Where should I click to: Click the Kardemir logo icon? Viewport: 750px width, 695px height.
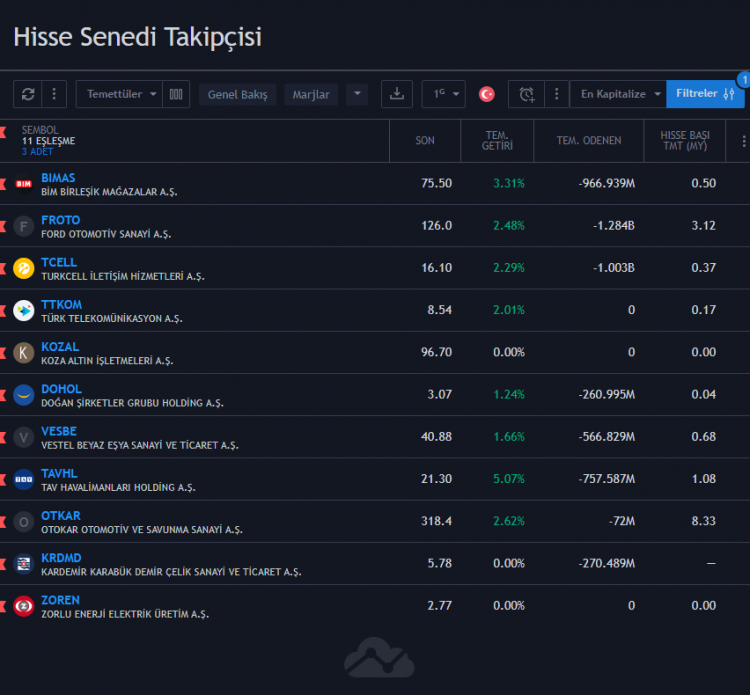click(23, 564)
